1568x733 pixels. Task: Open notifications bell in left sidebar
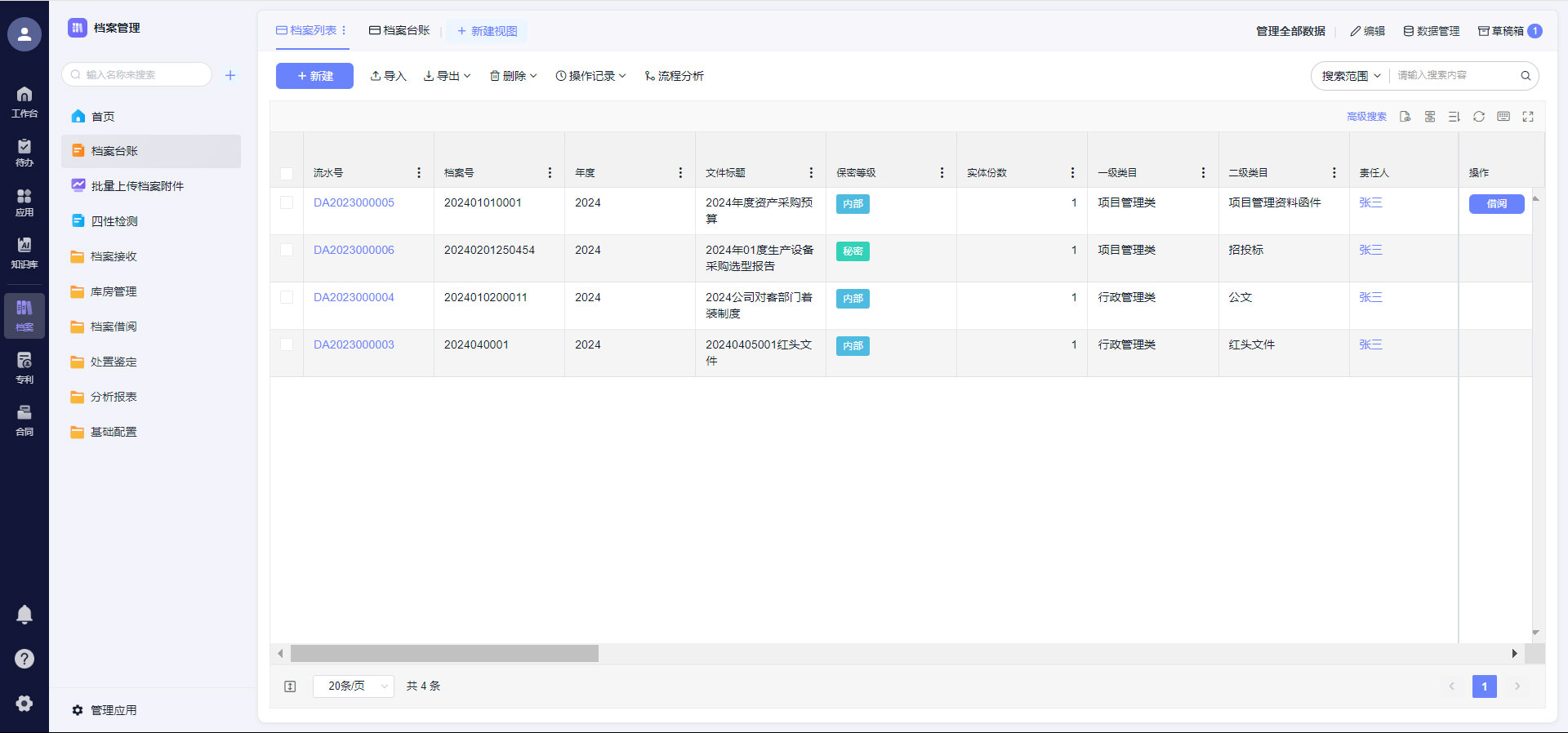coord(24,615)
